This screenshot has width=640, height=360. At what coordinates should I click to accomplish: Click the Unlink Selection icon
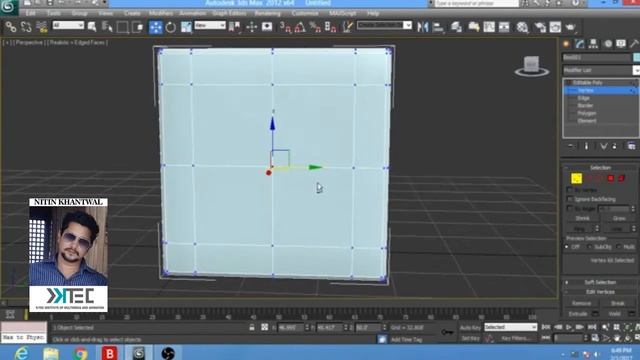click(x=26, y=27)
